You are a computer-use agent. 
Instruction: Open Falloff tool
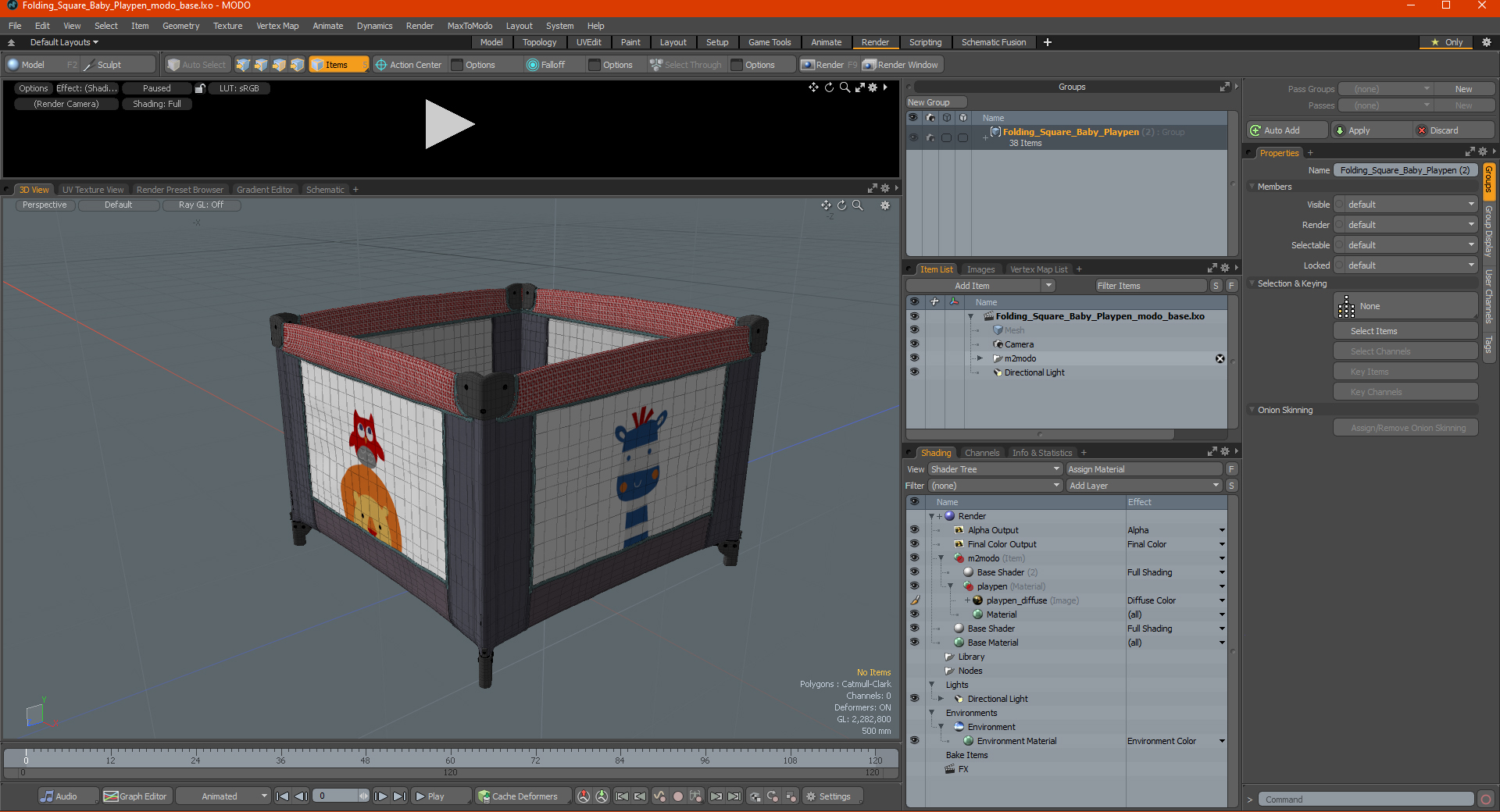pyautogui.click(x=545, y=65)
